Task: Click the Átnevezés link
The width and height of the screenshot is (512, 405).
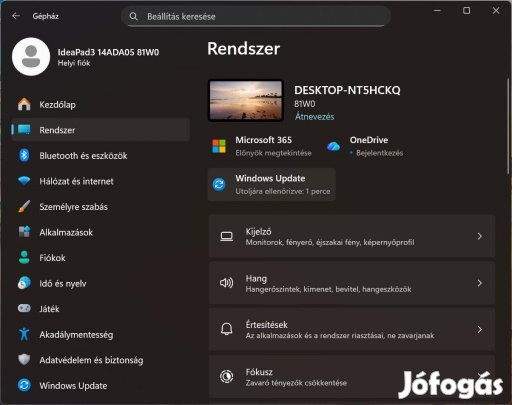Action: tap(314, 117)
